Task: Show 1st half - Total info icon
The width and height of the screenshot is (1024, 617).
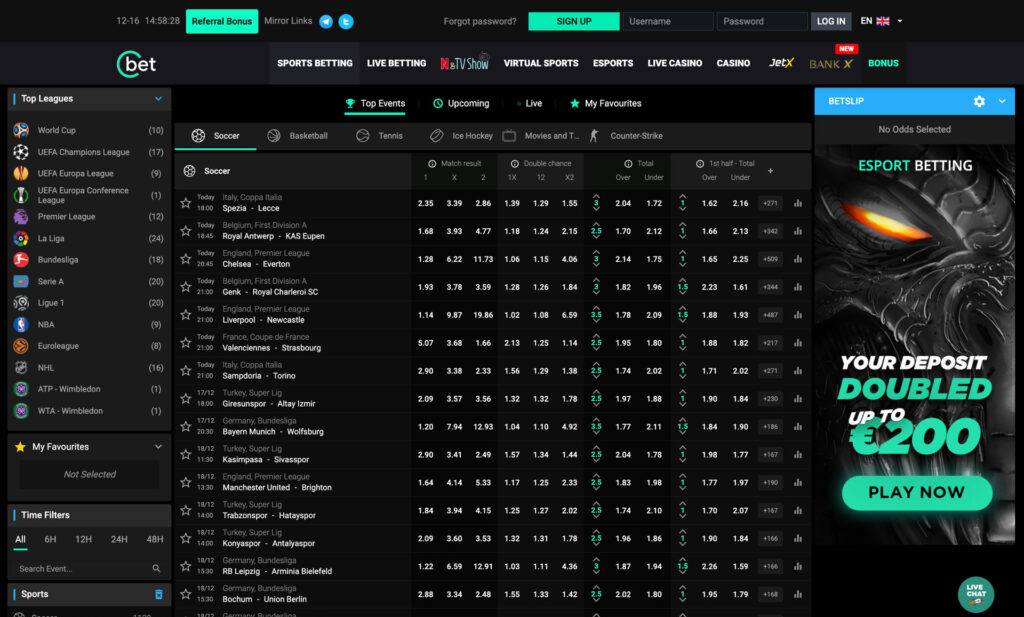Action: click(x=699, y=164)
